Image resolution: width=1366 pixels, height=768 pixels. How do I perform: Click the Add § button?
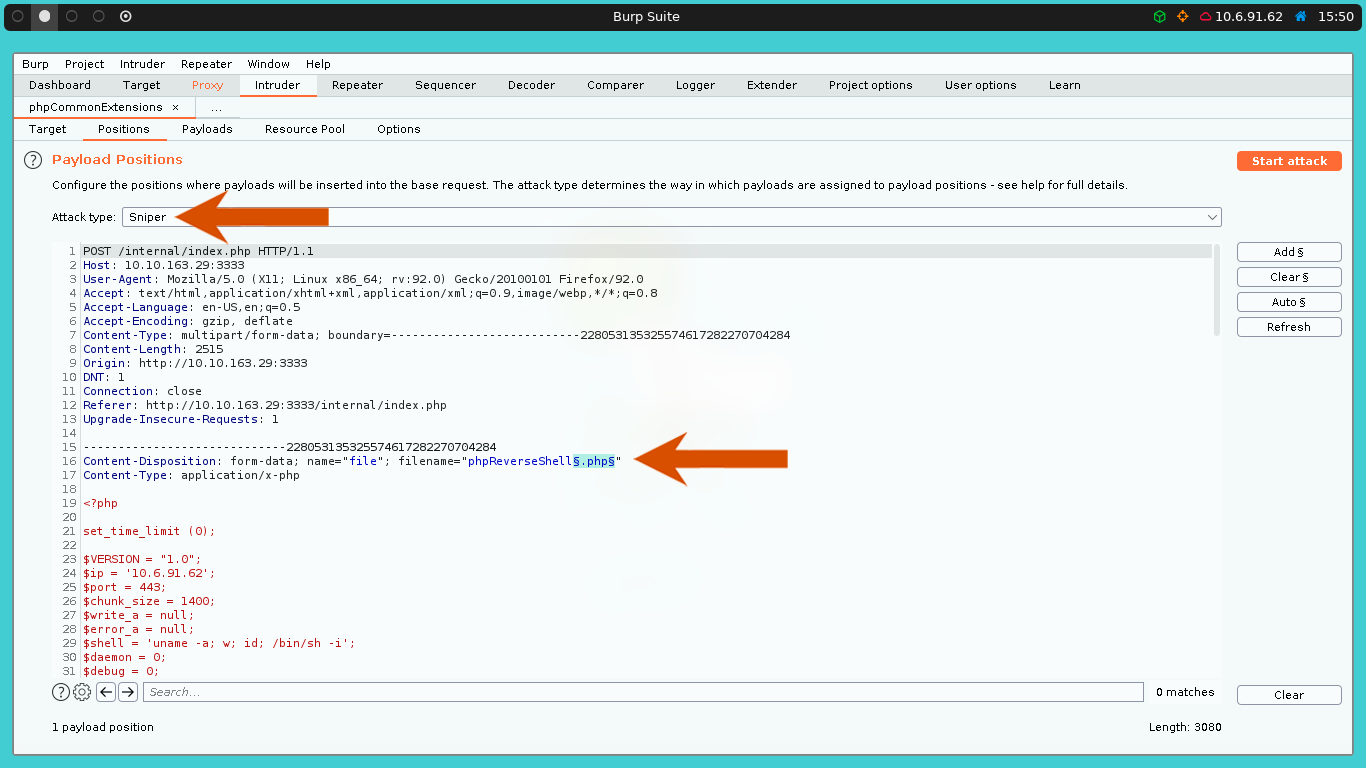[1289, 252]
